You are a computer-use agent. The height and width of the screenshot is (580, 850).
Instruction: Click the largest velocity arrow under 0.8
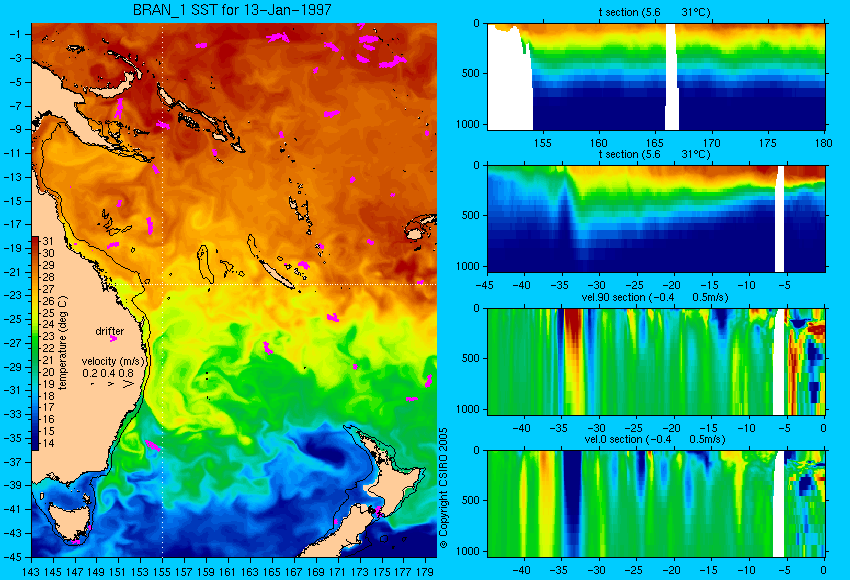click(128, 384)
